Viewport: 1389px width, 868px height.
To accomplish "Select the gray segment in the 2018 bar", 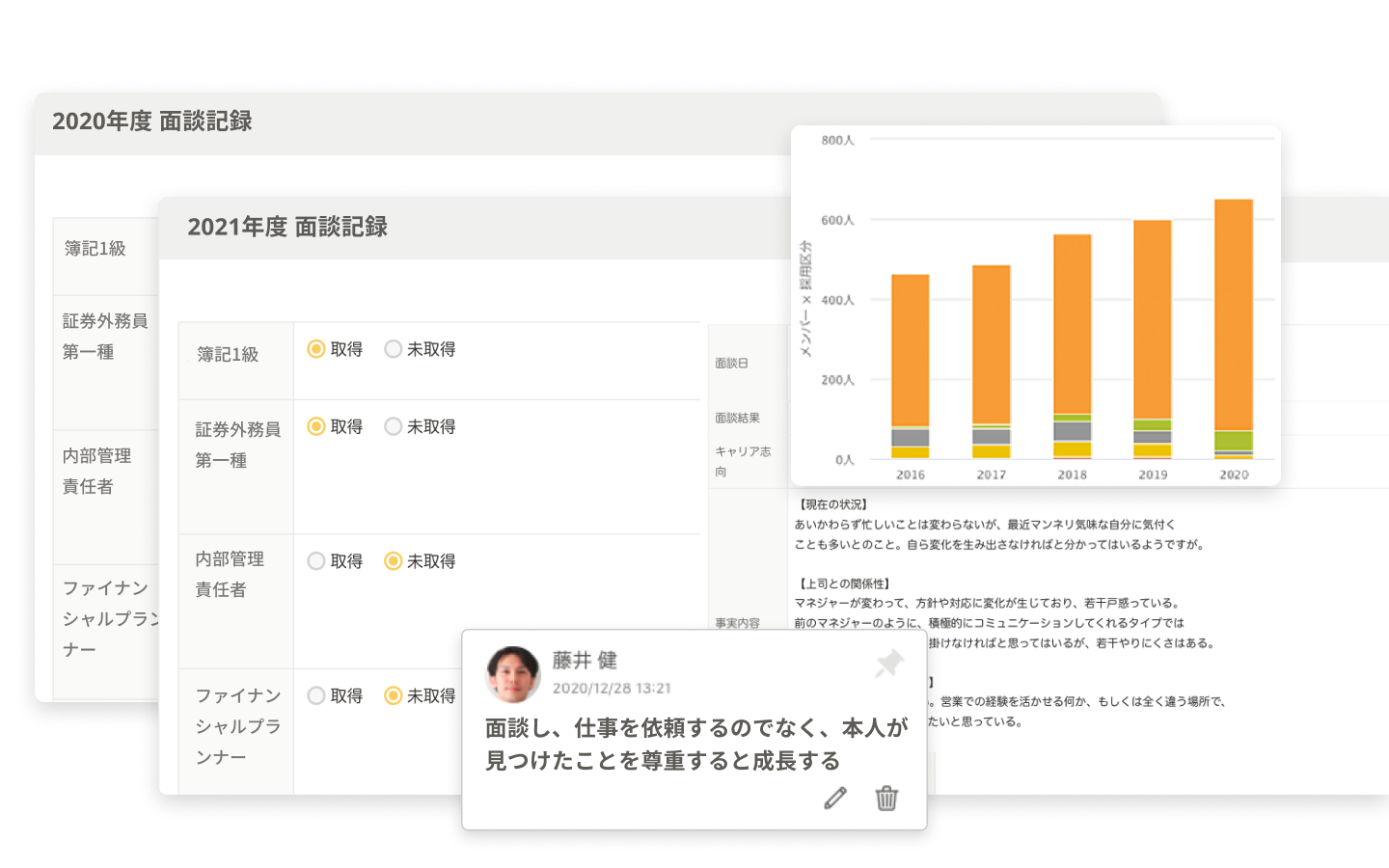I will point(1072,431).
